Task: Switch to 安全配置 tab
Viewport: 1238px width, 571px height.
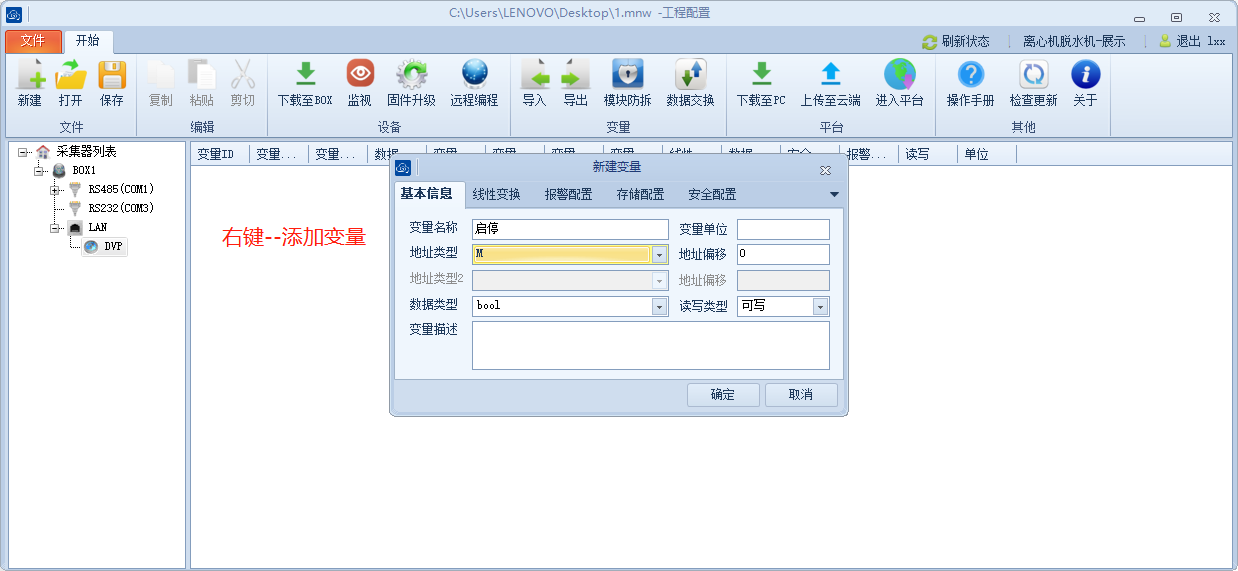Action: 713,194
